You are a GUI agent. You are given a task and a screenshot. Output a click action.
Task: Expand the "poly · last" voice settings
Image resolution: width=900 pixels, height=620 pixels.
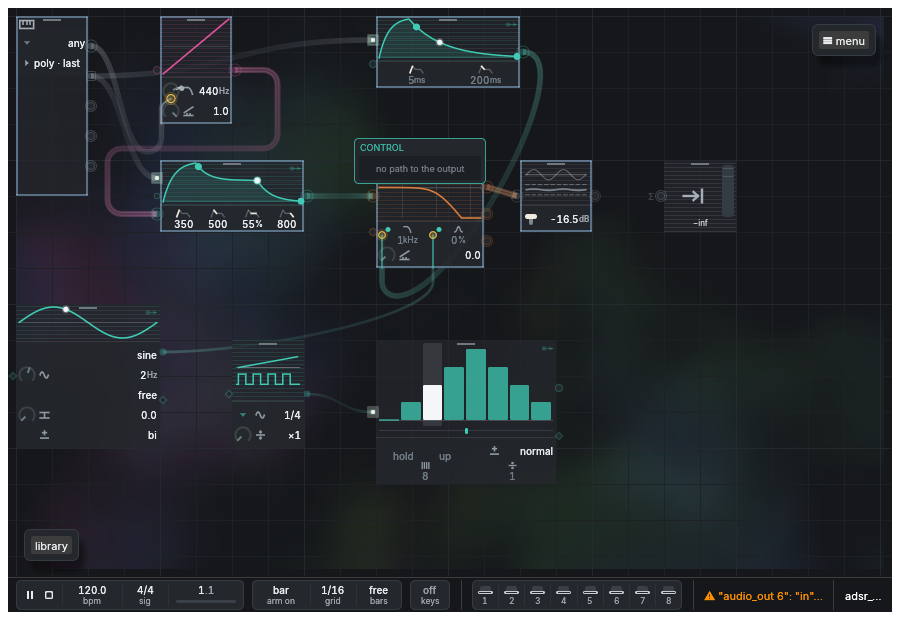[26, 63]
